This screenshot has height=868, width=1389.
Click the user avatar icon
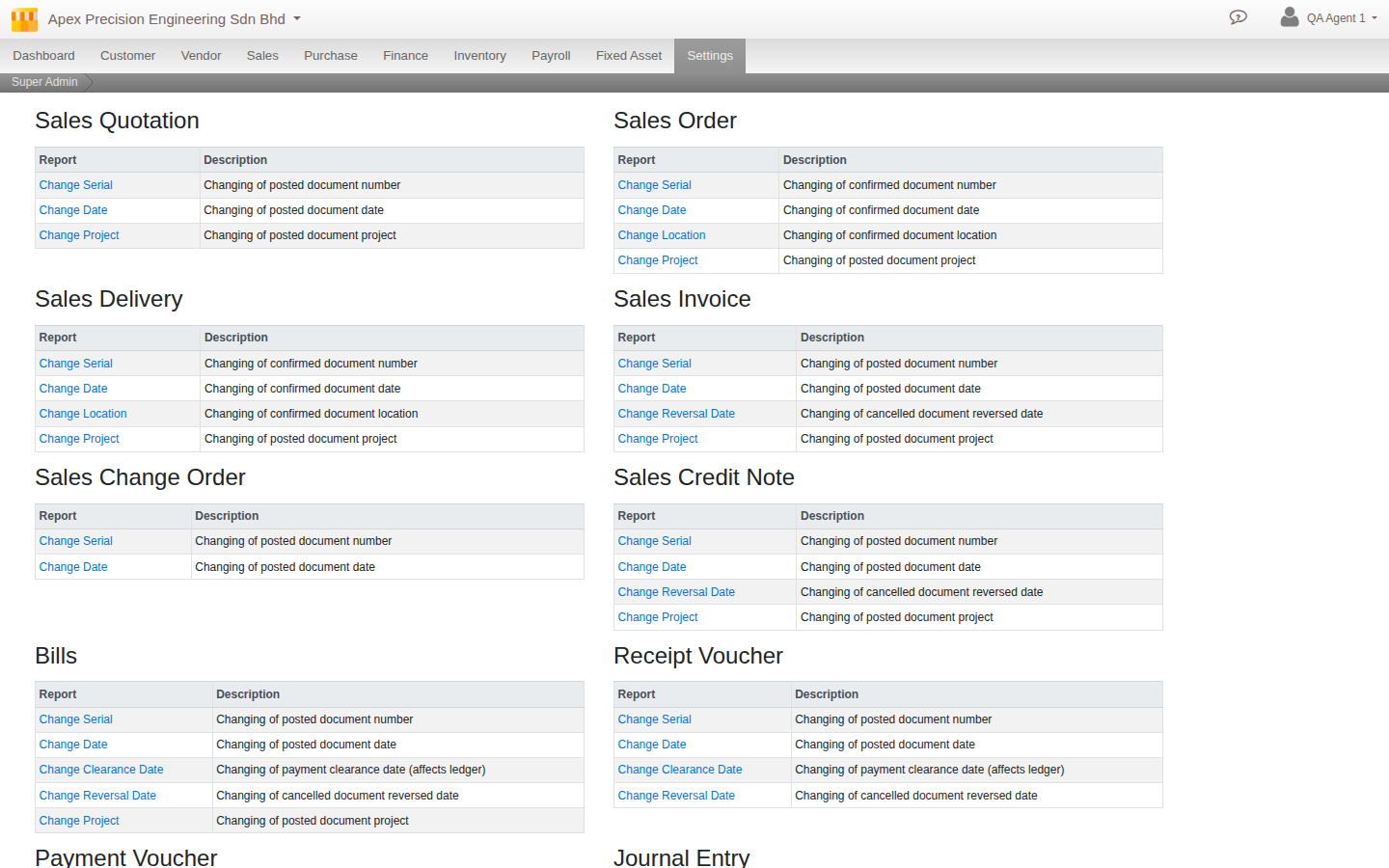[1290, 16]
